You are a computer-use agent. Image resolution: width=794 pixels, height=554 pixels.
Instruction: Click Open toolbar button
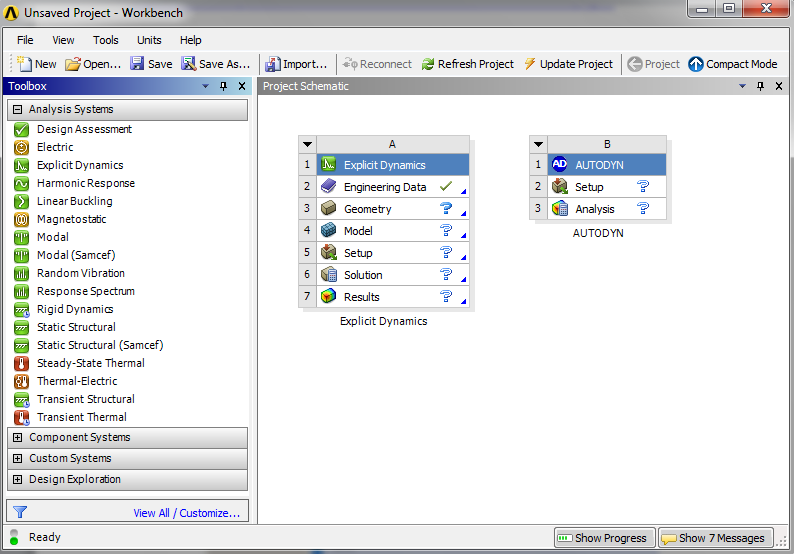[93, 64]
